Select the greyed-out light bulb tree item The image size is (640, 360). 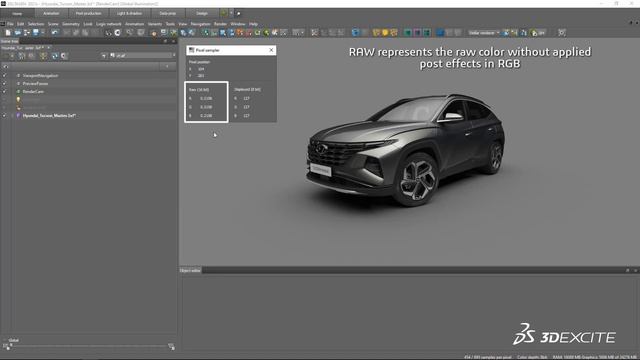[x=18, y=99]
